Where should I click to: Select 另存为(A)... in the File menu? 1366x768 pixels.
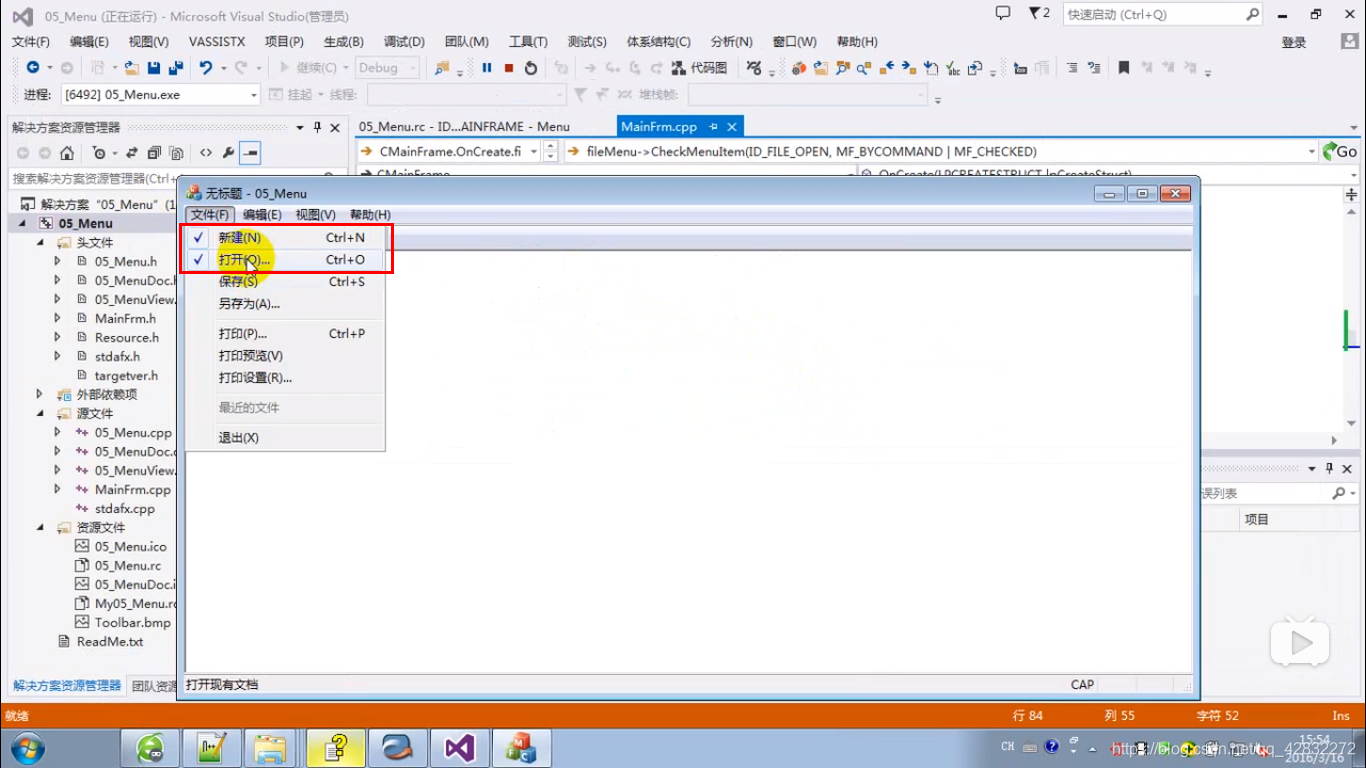[285, 304]
